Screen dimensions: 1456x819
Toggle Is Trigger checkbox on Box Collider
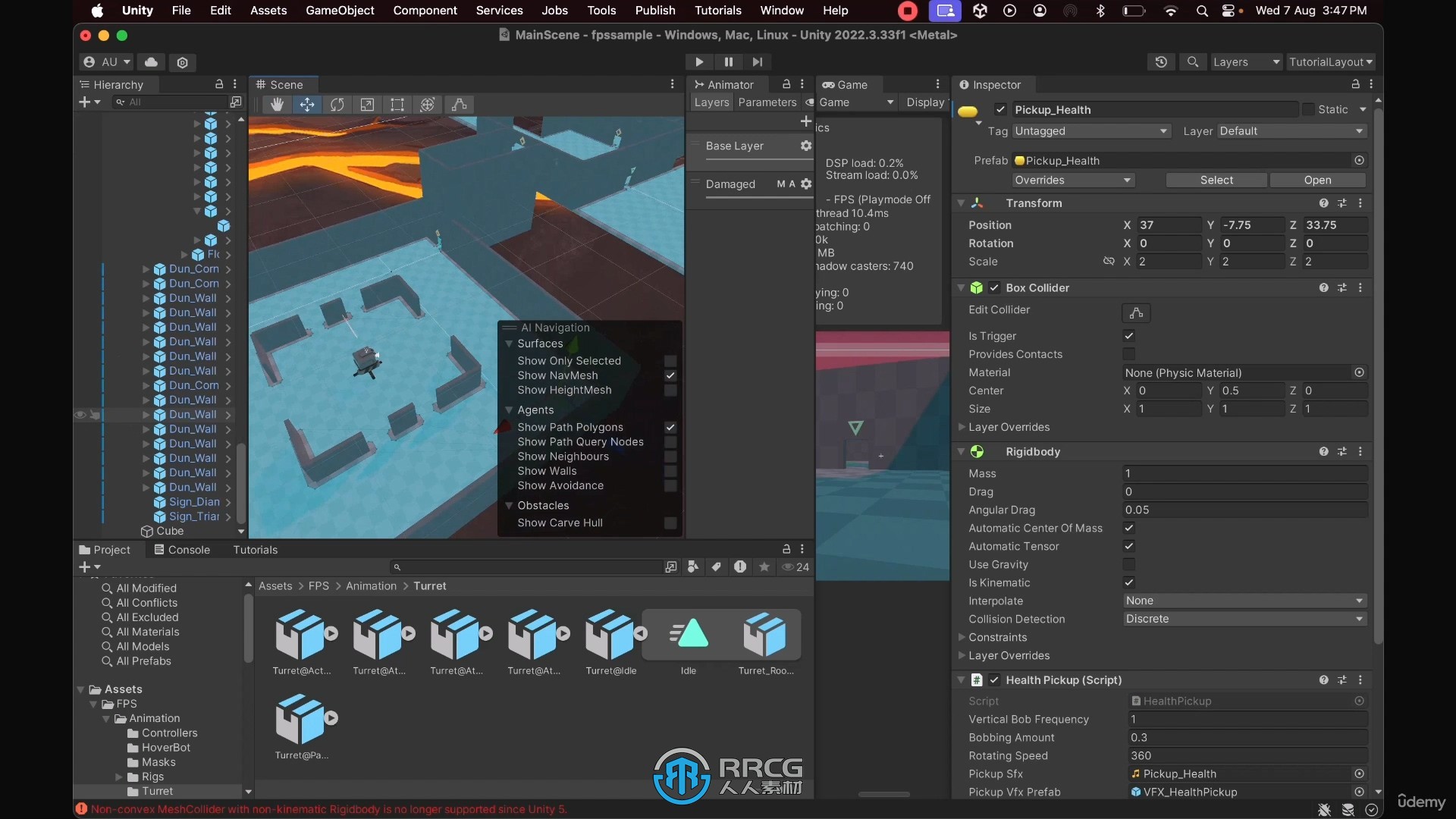(x=1128, y=335)
